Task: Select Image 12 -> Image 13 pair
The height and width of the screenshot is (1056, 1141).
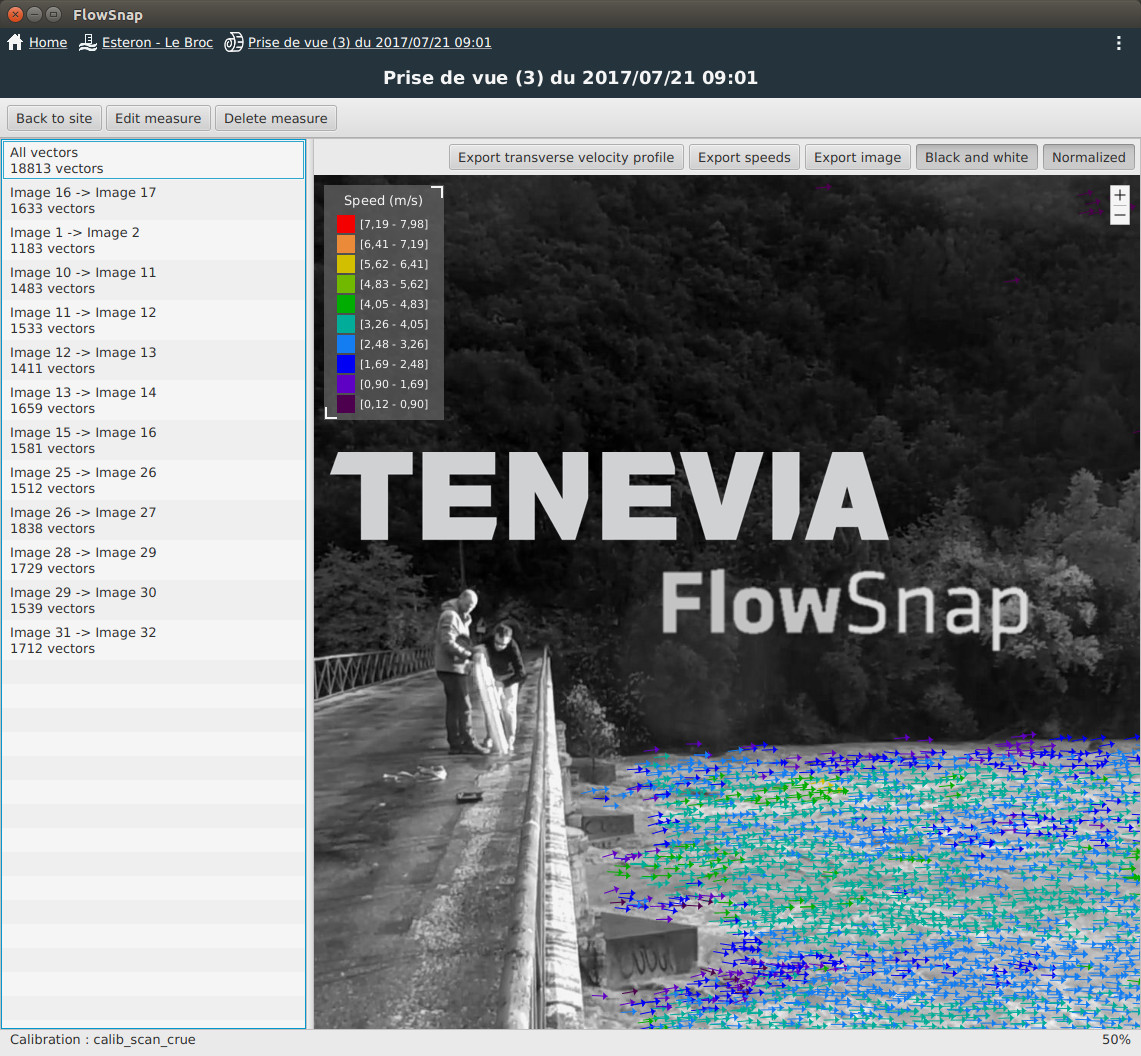Action: [x=153, y=360]
